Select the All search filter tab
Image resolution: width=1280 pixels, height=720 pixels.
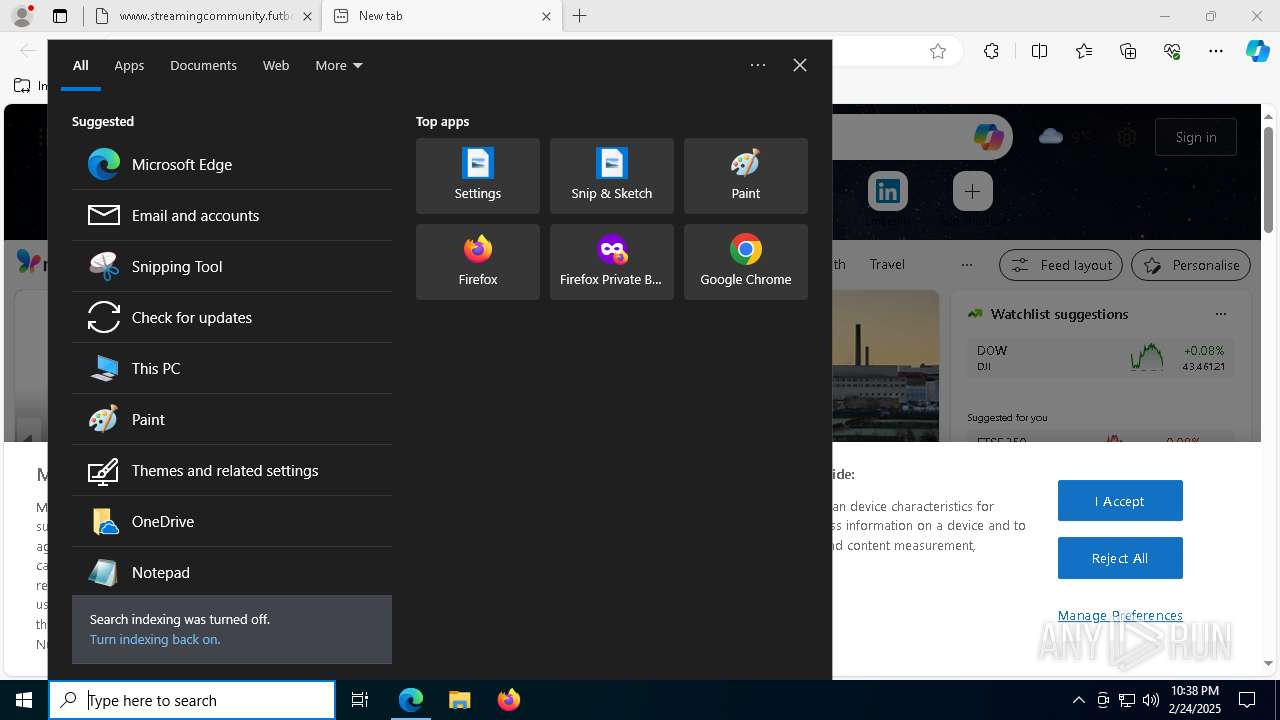tap(81, 65)
